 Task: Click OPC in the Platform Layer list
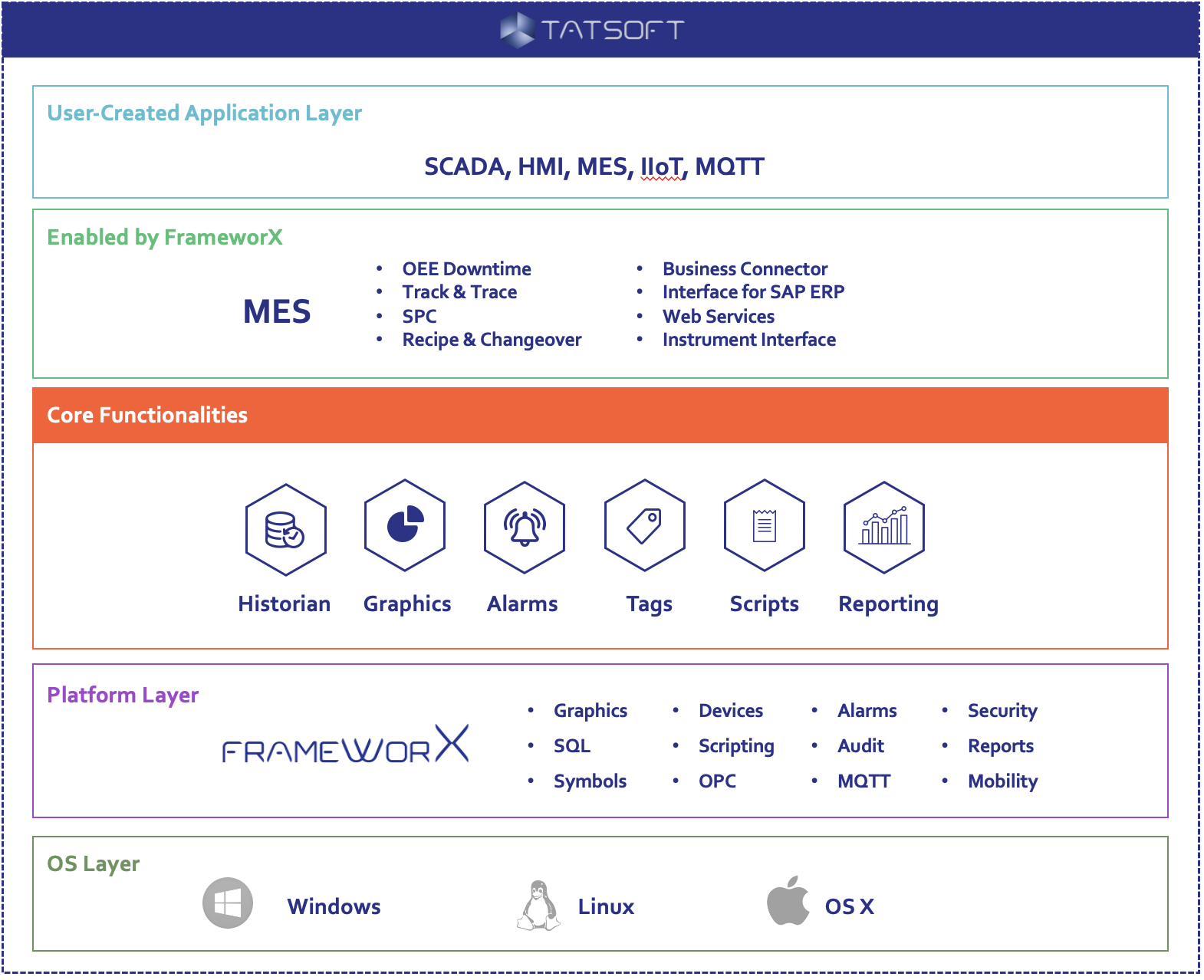[717, 781]
